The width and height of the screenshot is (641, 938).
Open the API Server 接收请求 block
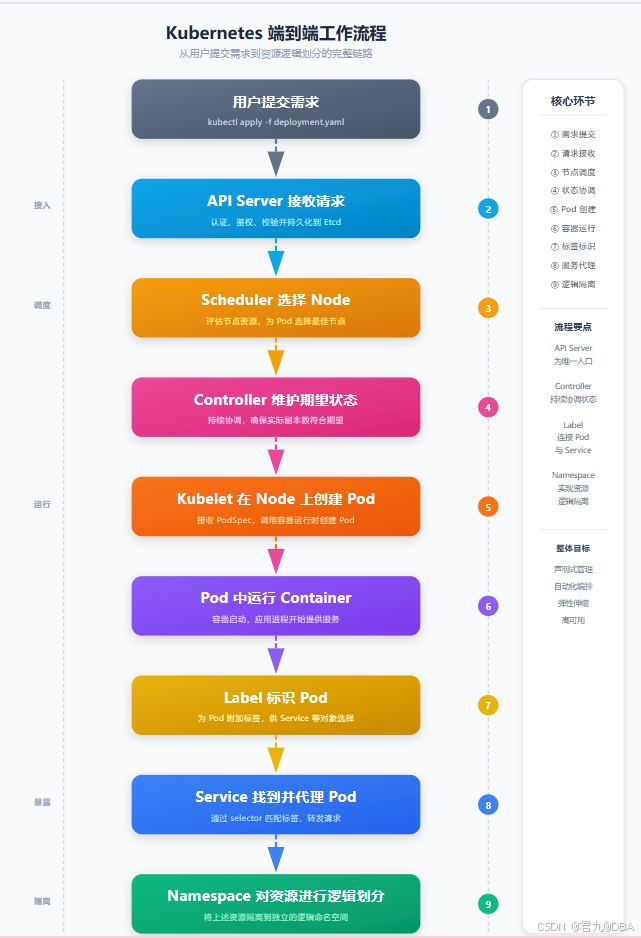(276, 209)
